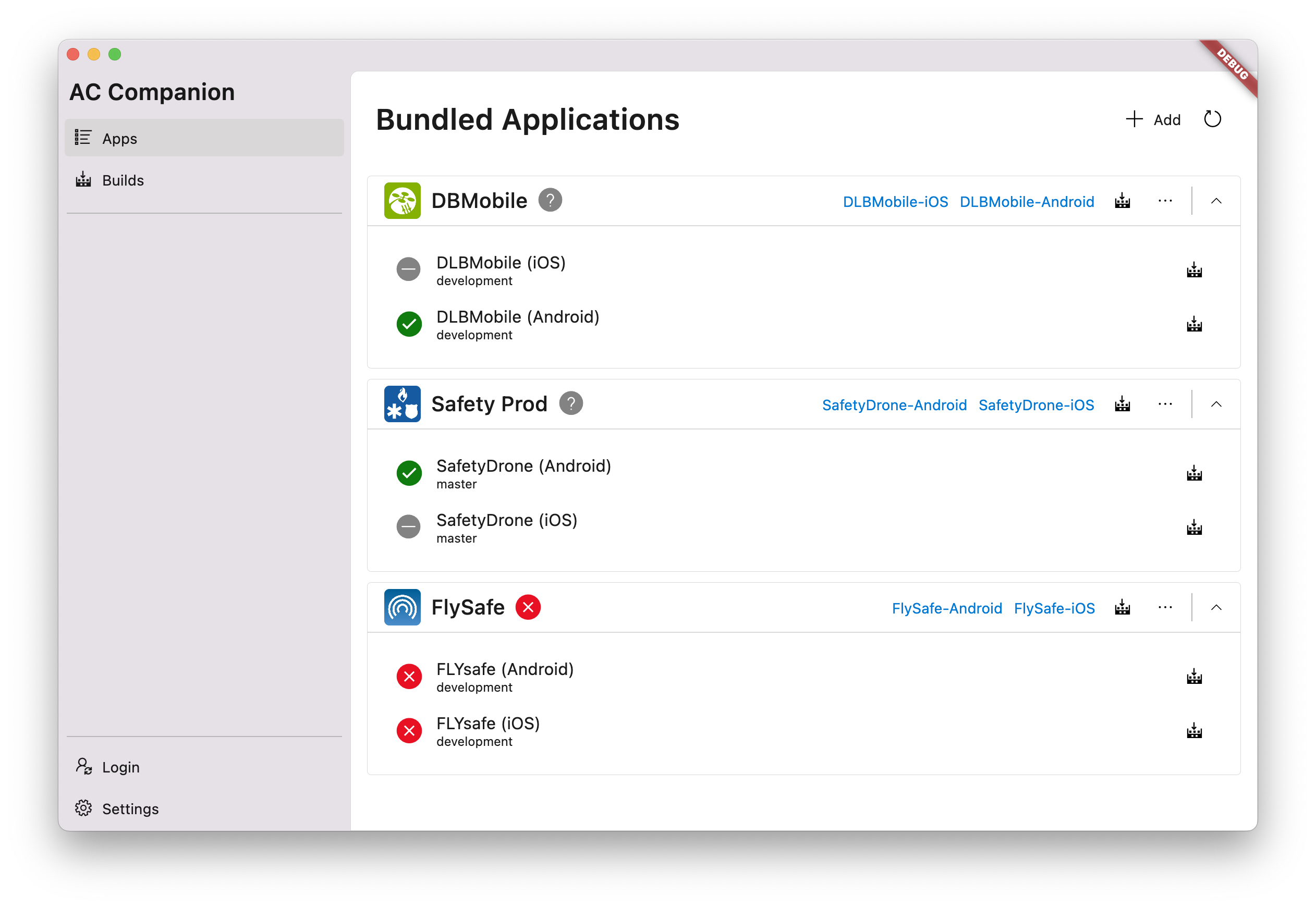The height and width of the screenshot is (908, 1316).
Task: Click the build icon for FLYsafe (iOS) row
Action: [1193, 730]
